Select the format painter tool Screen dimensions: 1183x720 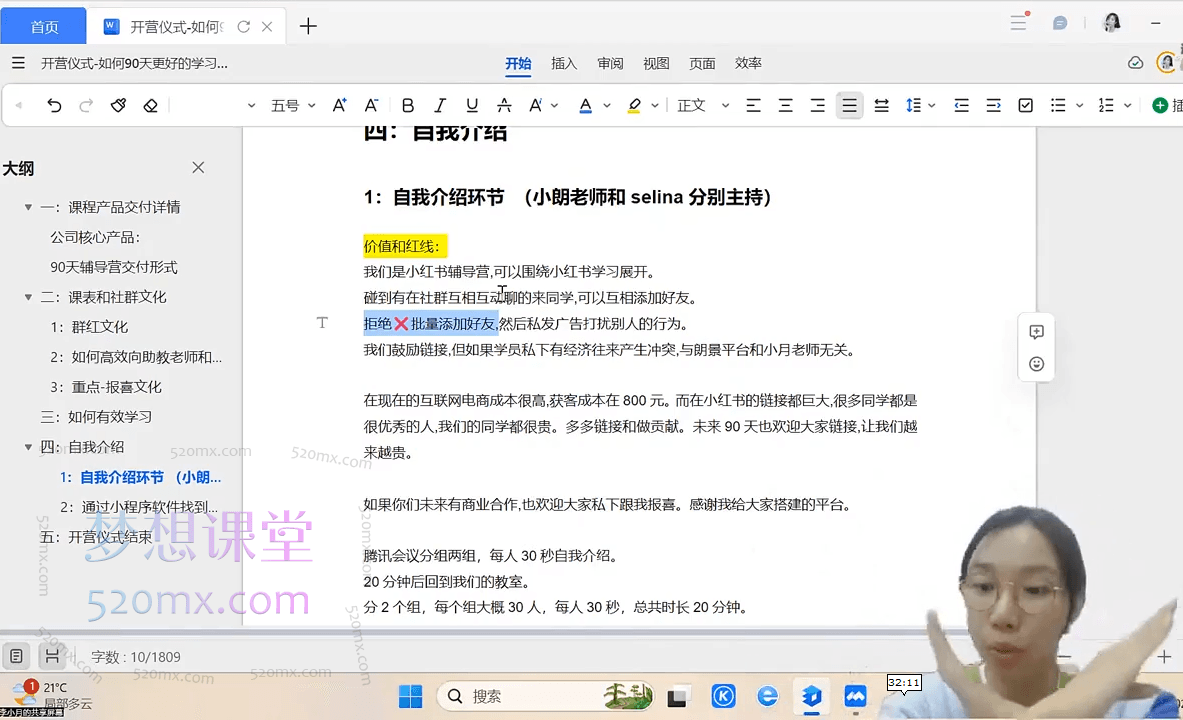pos(118,105)
